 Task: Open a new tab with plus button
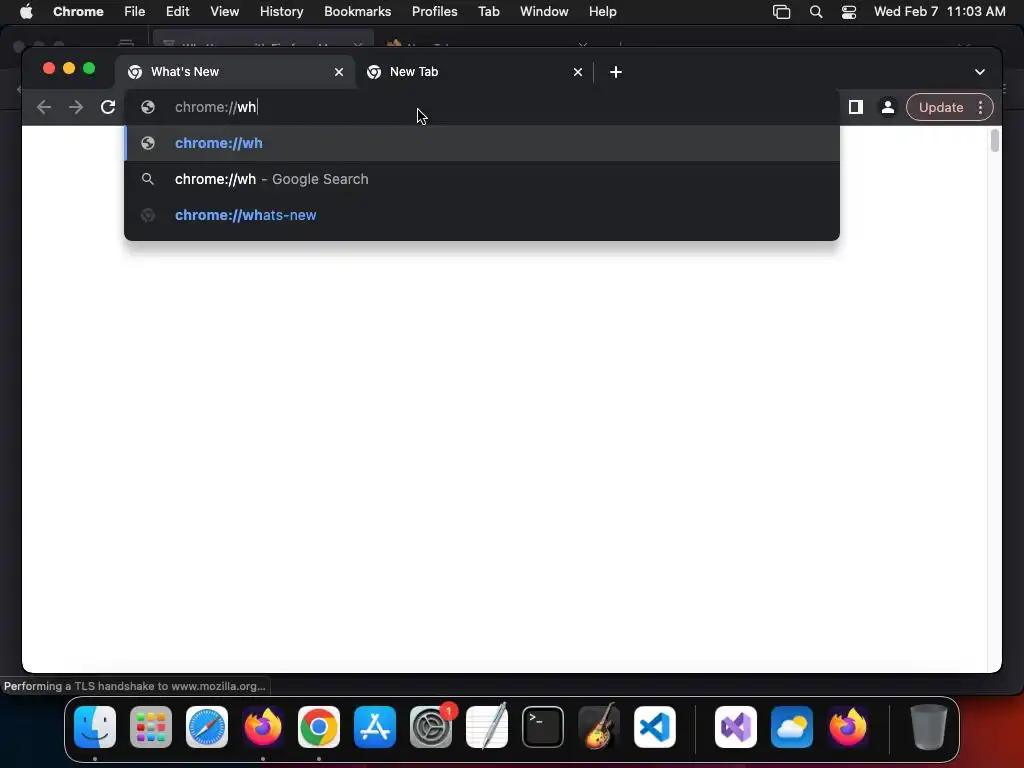point(616,72)
